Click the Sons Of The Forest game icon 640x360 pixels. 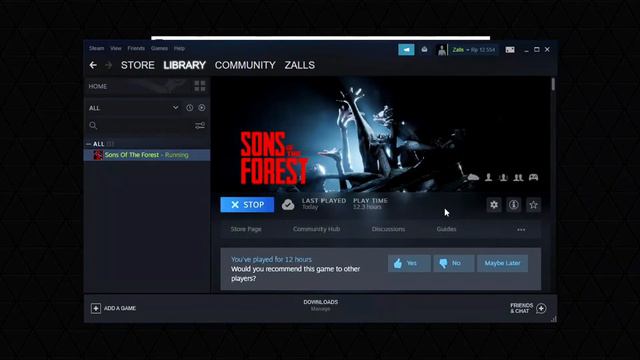click(x=98, y=155)
